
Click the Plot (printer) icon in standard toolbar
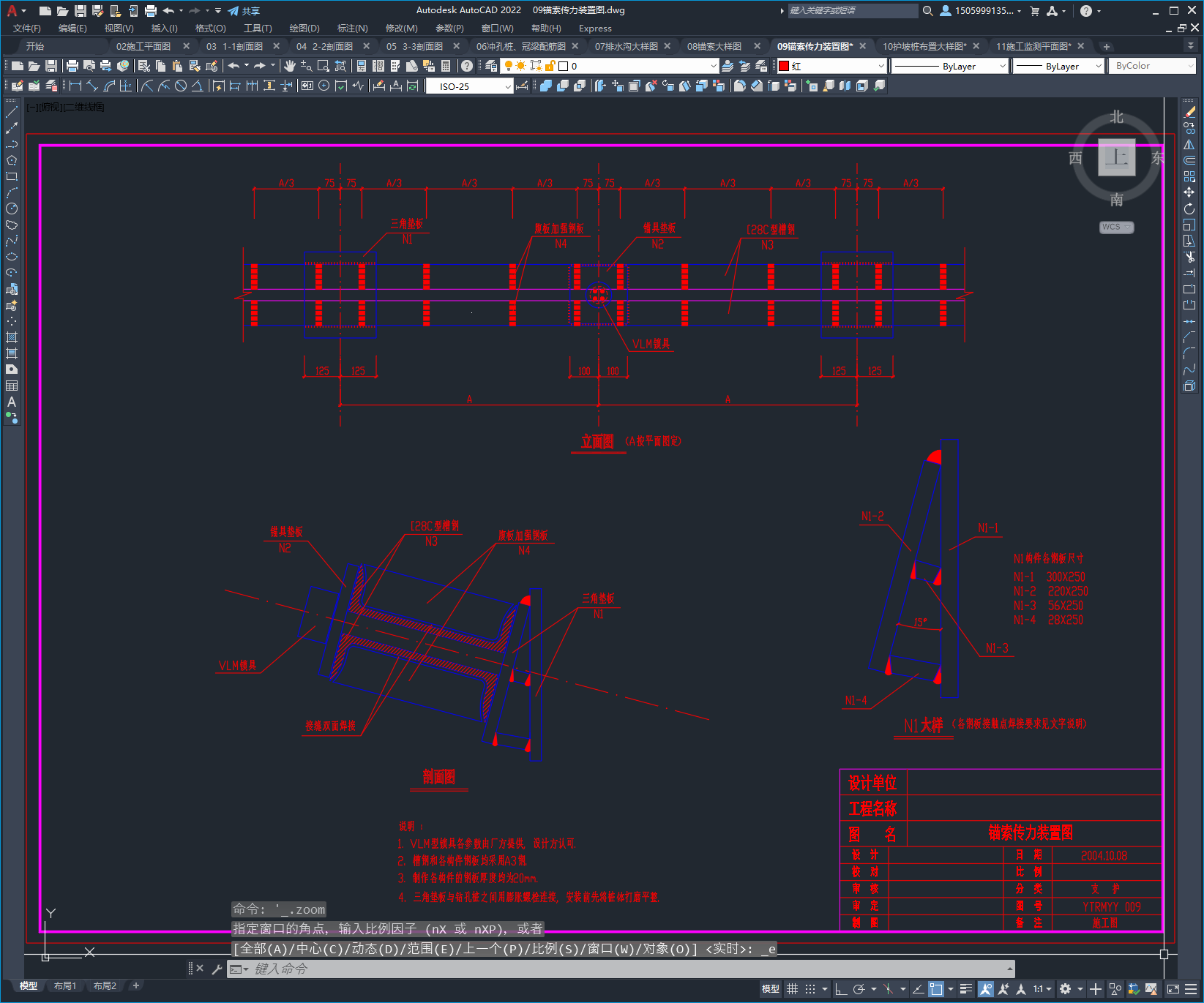(72, 66)
